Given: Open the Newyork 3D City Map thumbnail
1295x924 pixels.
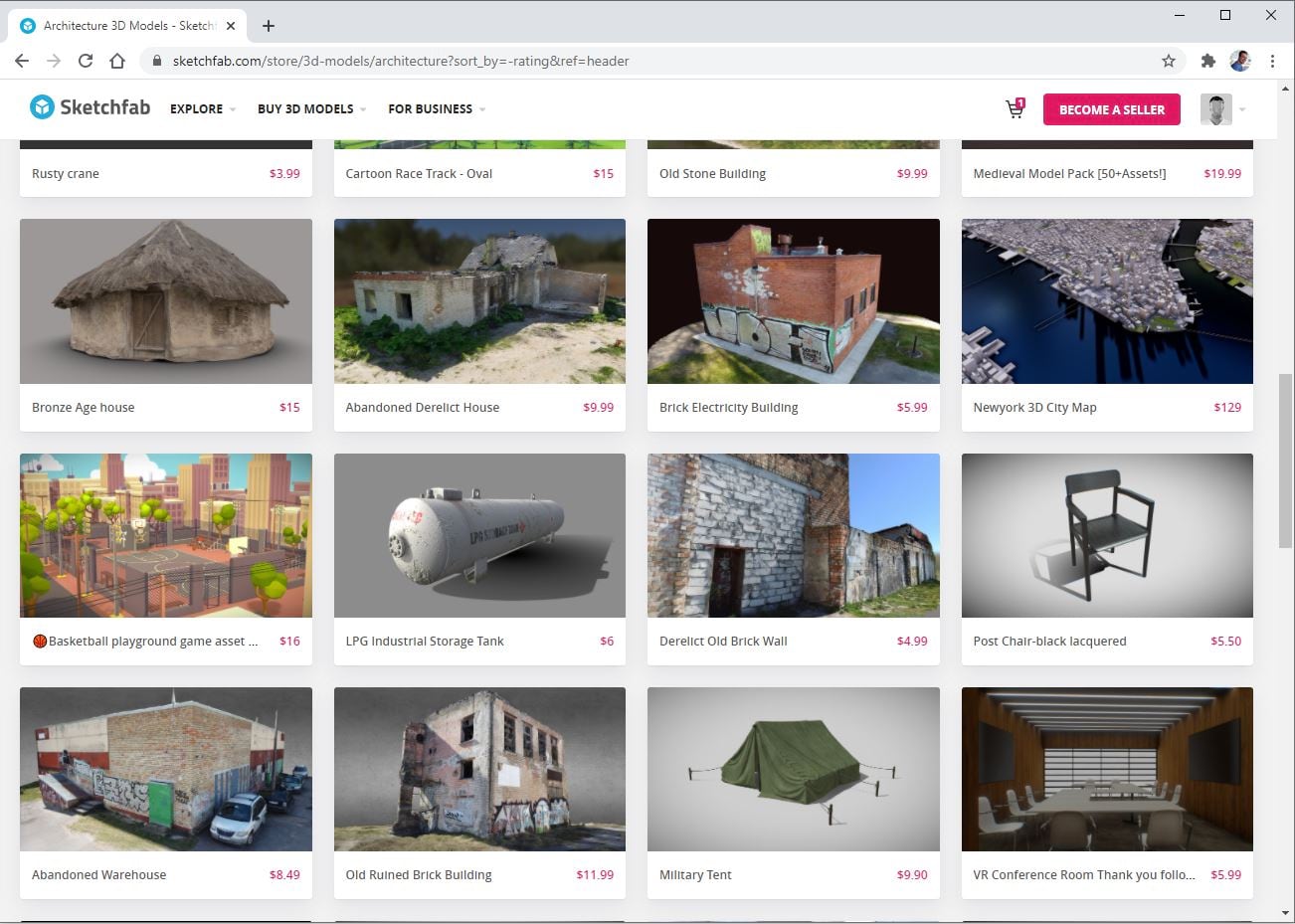Looking at the screenshot, I should pyautogui.click(x=1107, y=301).
